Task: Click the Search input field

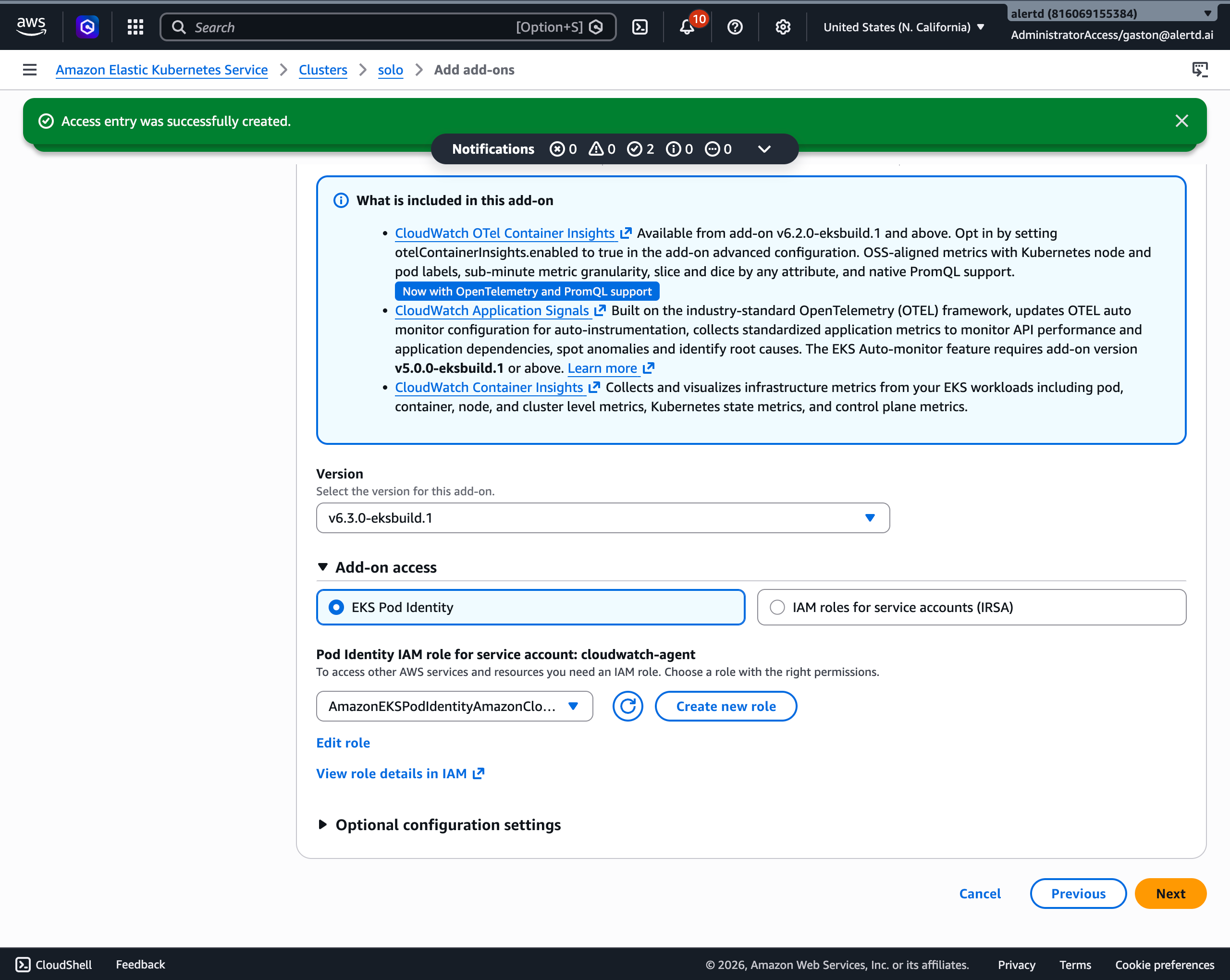Action: click(388, 27)
